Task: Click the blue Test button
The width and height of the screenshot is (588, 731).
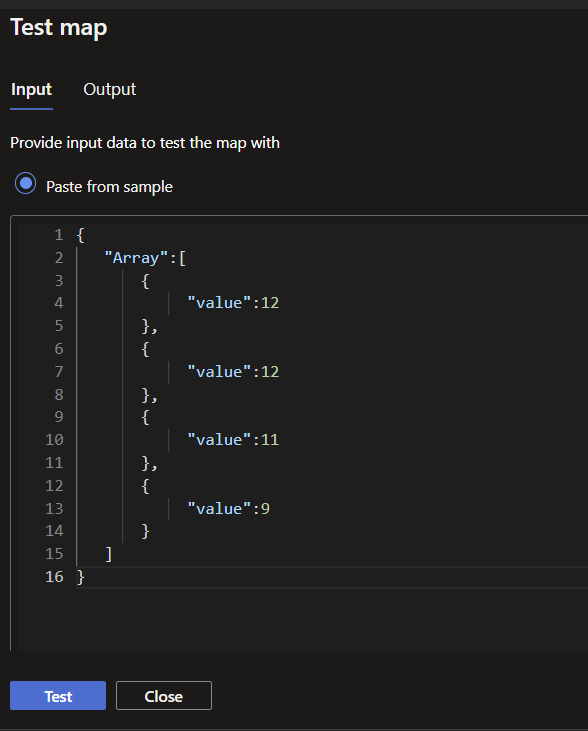Action: click(58, 696)
